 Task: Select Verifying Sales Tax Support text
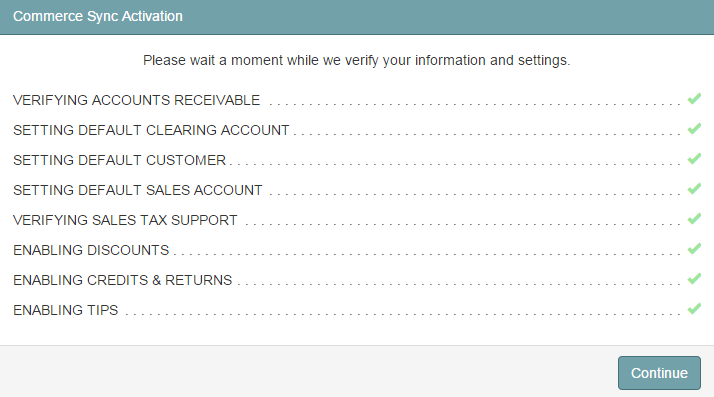[x=125, y=220]
